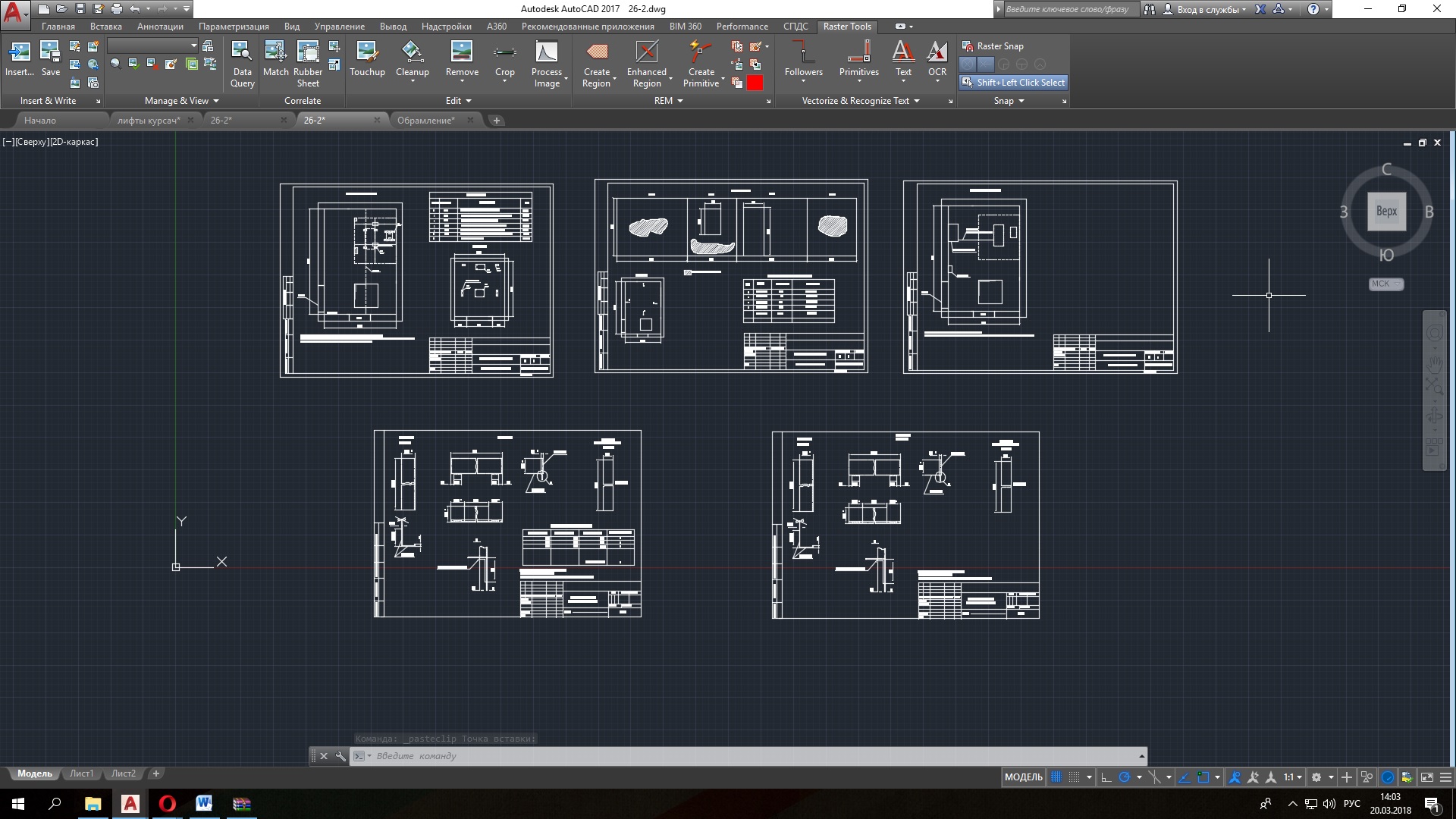Viewport: 1456px width, 819px height.
Task: Expand Vectorize & Recognize Text panel
Action: coord(861,101)
